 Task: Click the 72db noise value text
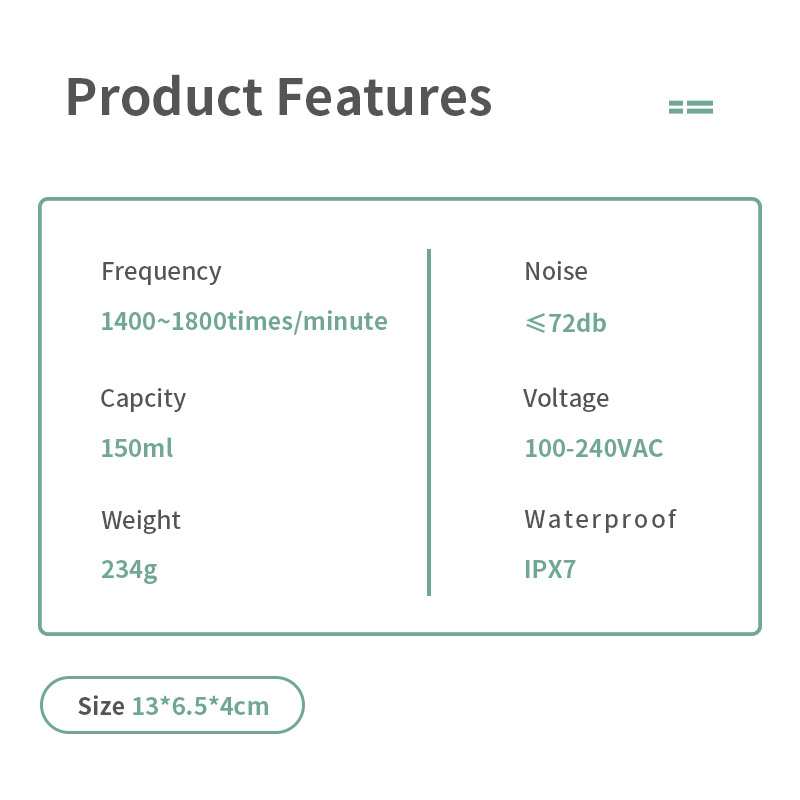577,323
